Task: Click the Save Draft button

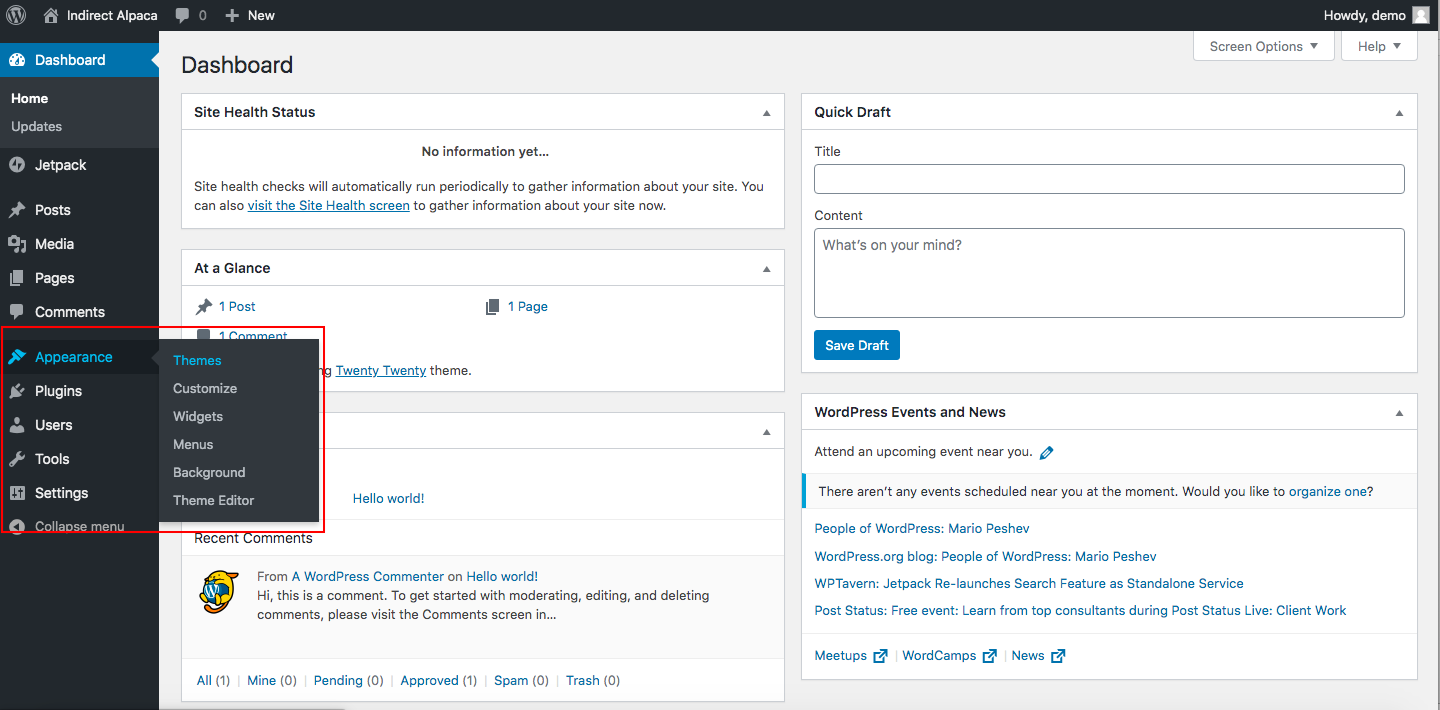Action: [857, 345]
